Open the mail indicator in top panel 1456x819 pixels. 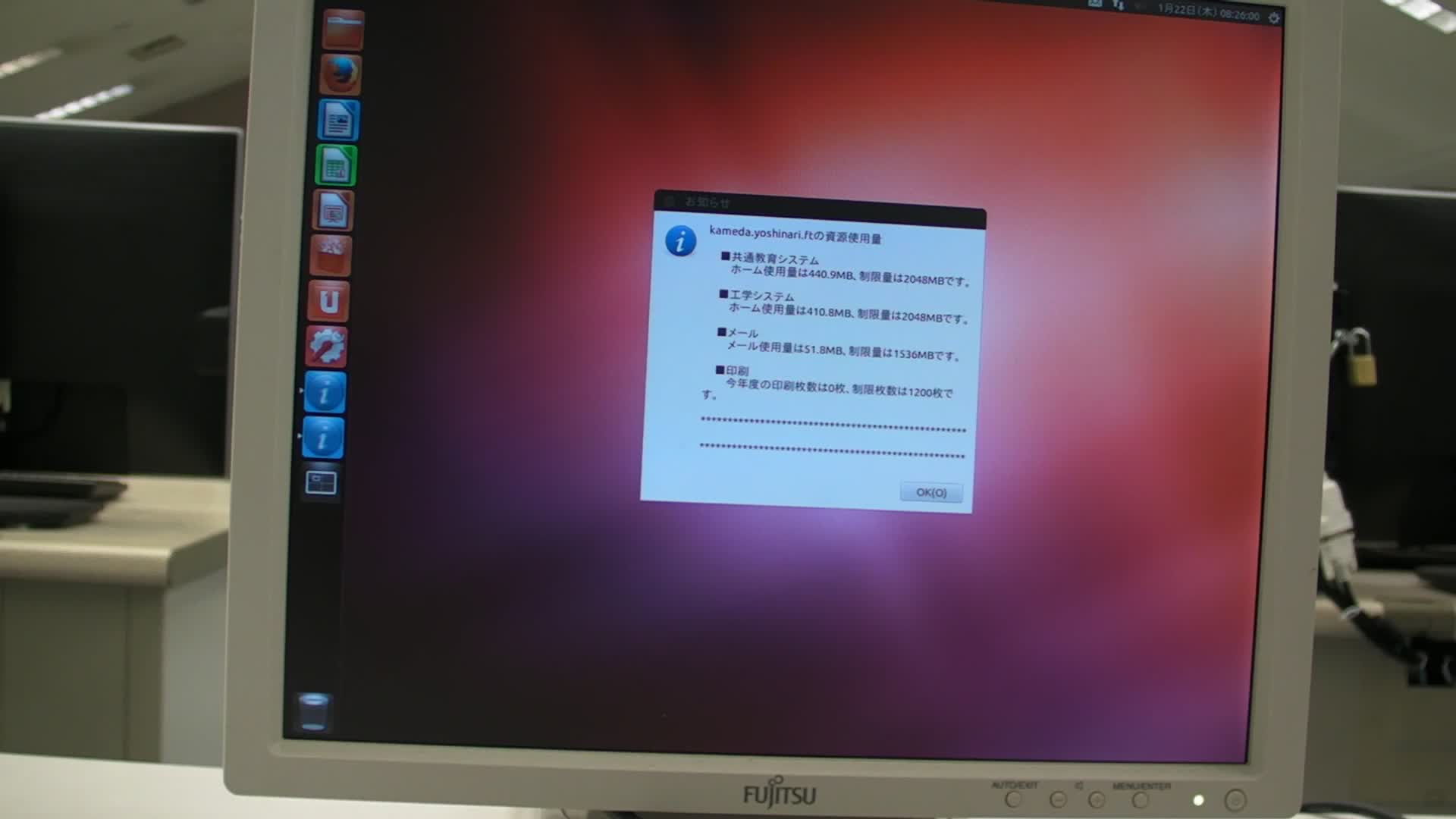click(1095, 4)
